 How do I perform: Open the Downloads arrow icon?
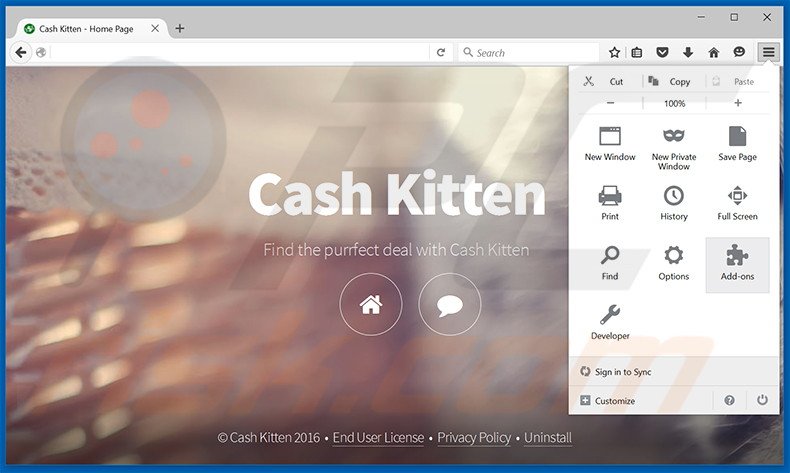(688, 52)
